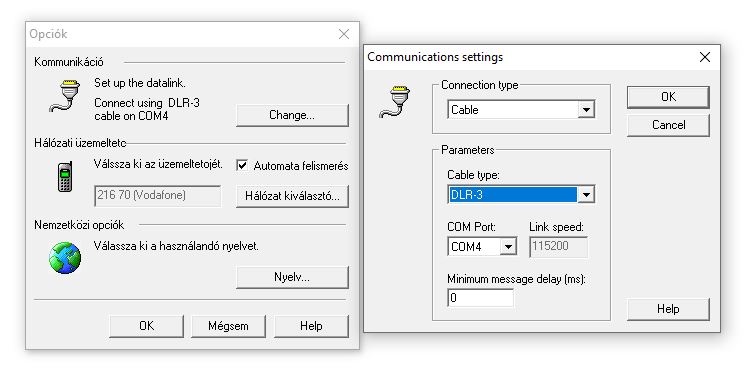Click the mobile phone icon under Hálózati üzemeltető

(65, 177)
